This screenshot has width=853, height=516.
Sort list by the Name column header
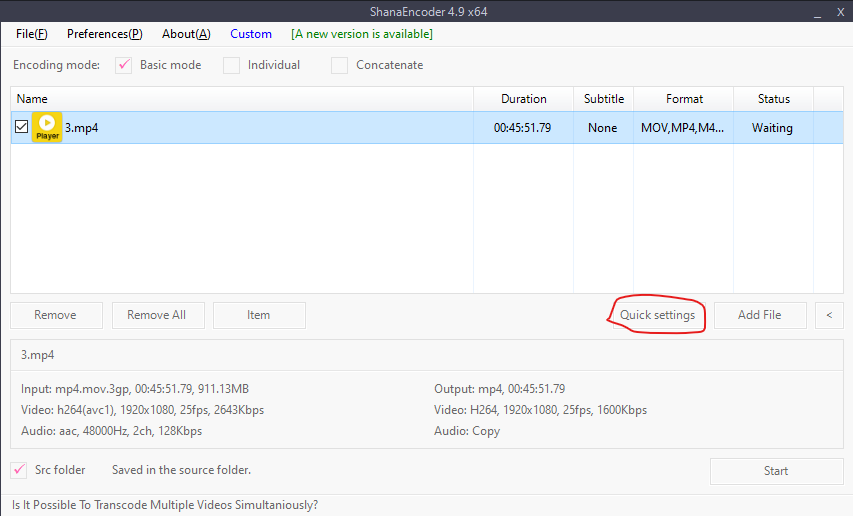coord(242,99)
